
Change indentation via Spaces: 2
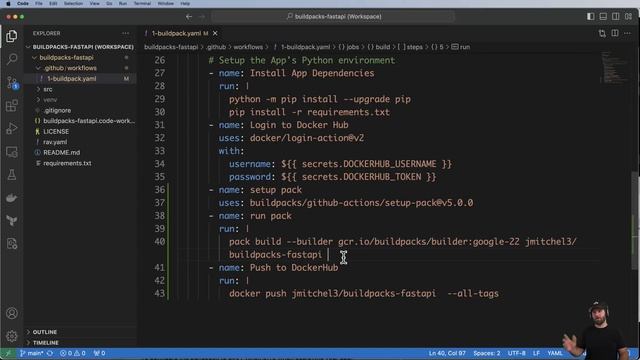click(x=487, y=353)
